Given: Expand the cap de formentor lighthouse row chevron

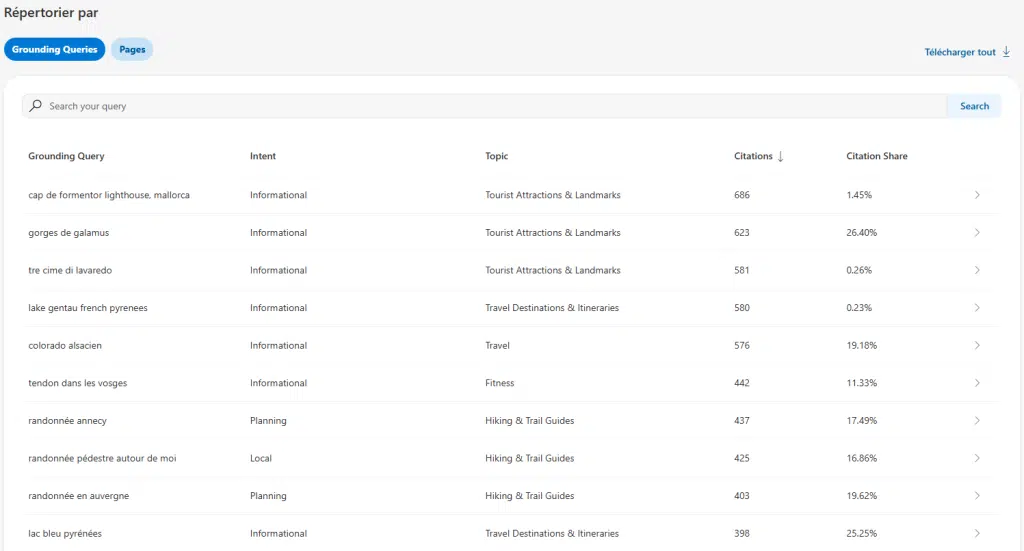Looking at the screenshot, I should [x=977, y=195].
